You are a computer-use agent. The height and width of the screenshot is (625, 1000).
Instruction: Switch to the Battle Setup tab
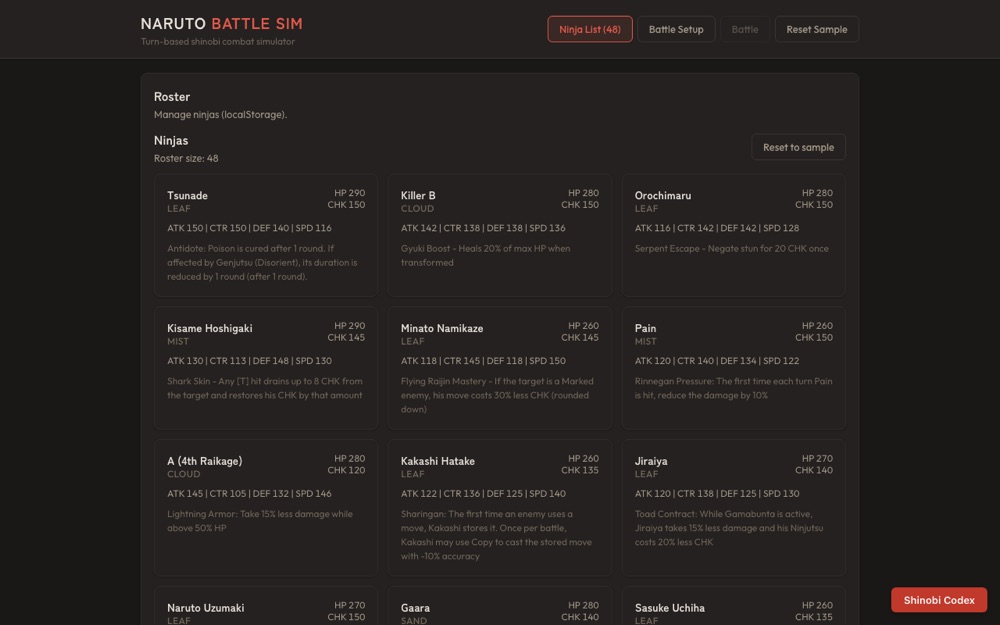(x=676, y=29)
